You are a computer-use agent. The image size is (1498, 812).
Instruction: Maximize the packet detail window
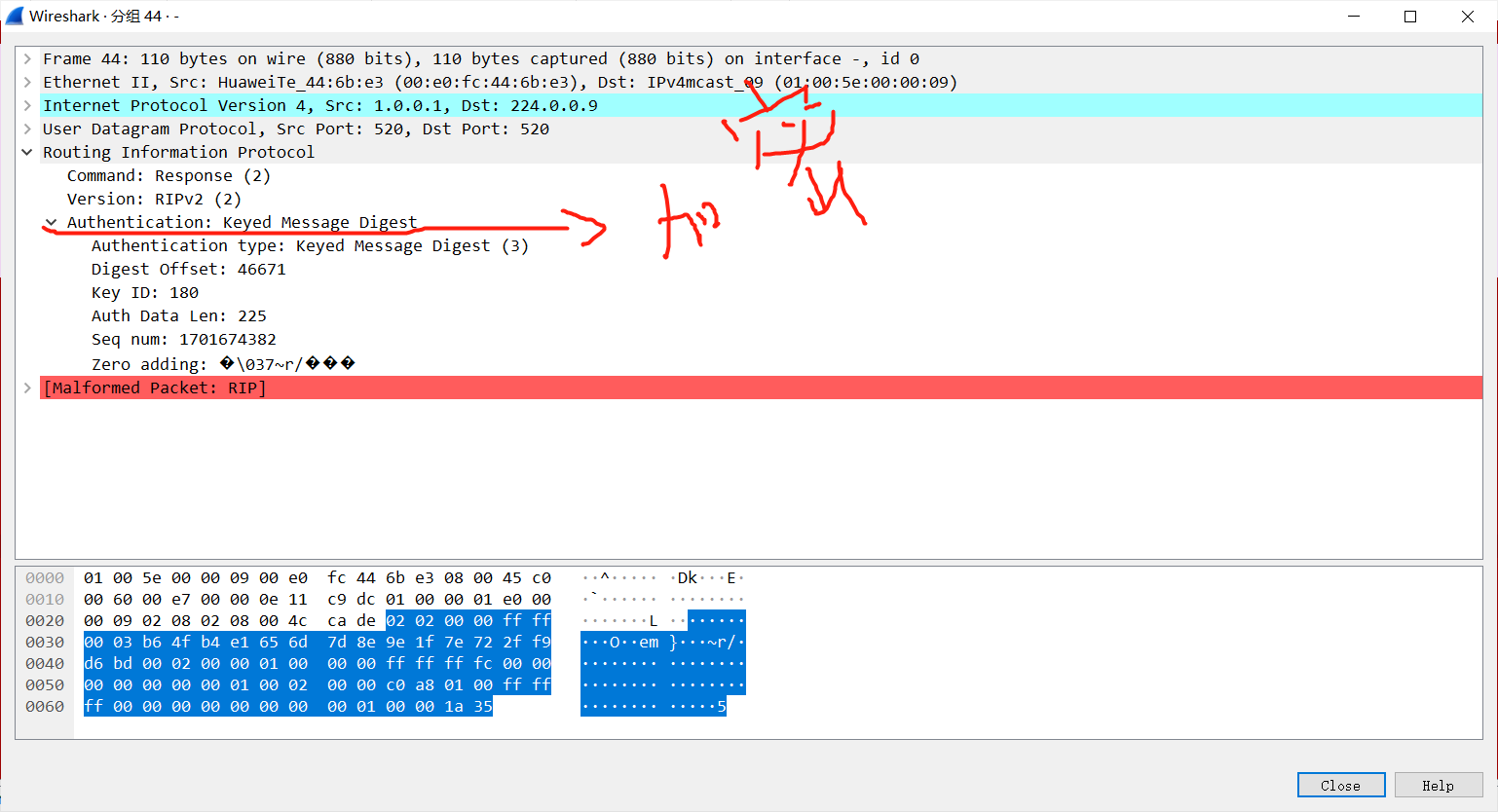tap(1410, 17)
